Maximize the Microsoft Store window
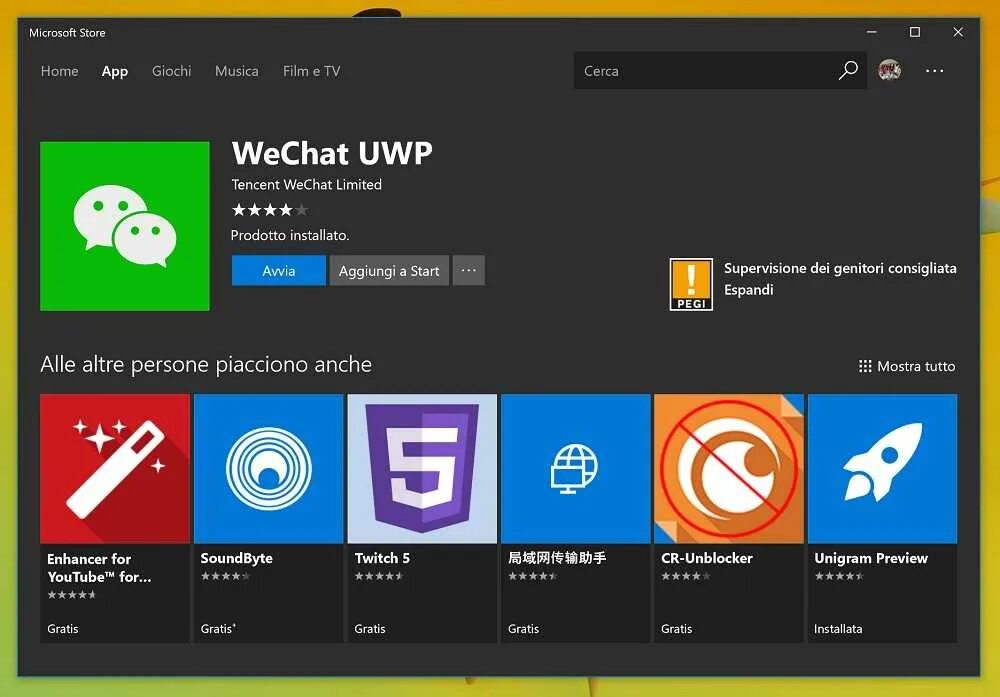Screen dimensions: 1000x697 (x=915, y=32)
